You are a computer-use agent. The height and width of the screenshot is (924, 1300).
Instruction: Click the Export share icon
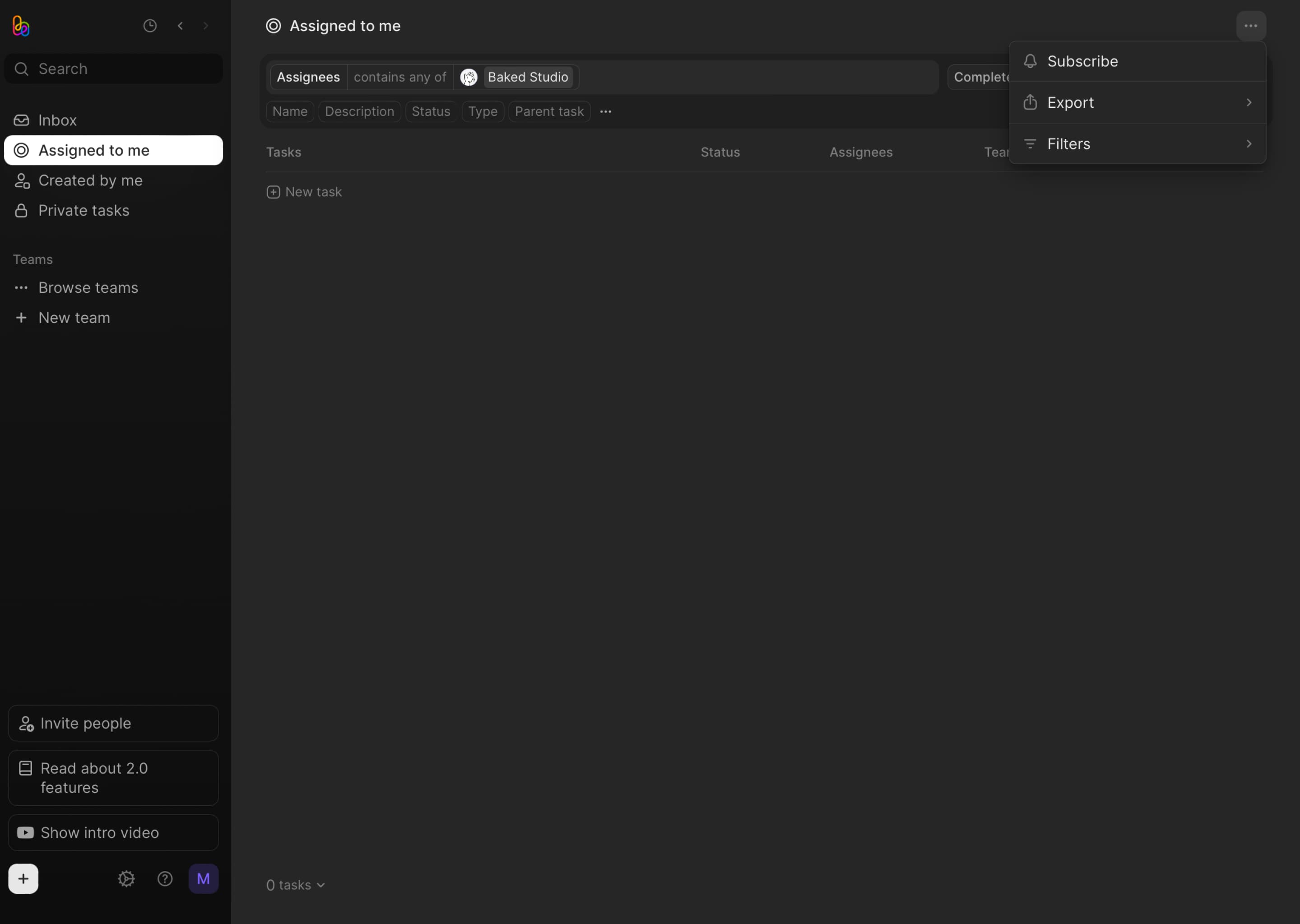pos(1030,102)
